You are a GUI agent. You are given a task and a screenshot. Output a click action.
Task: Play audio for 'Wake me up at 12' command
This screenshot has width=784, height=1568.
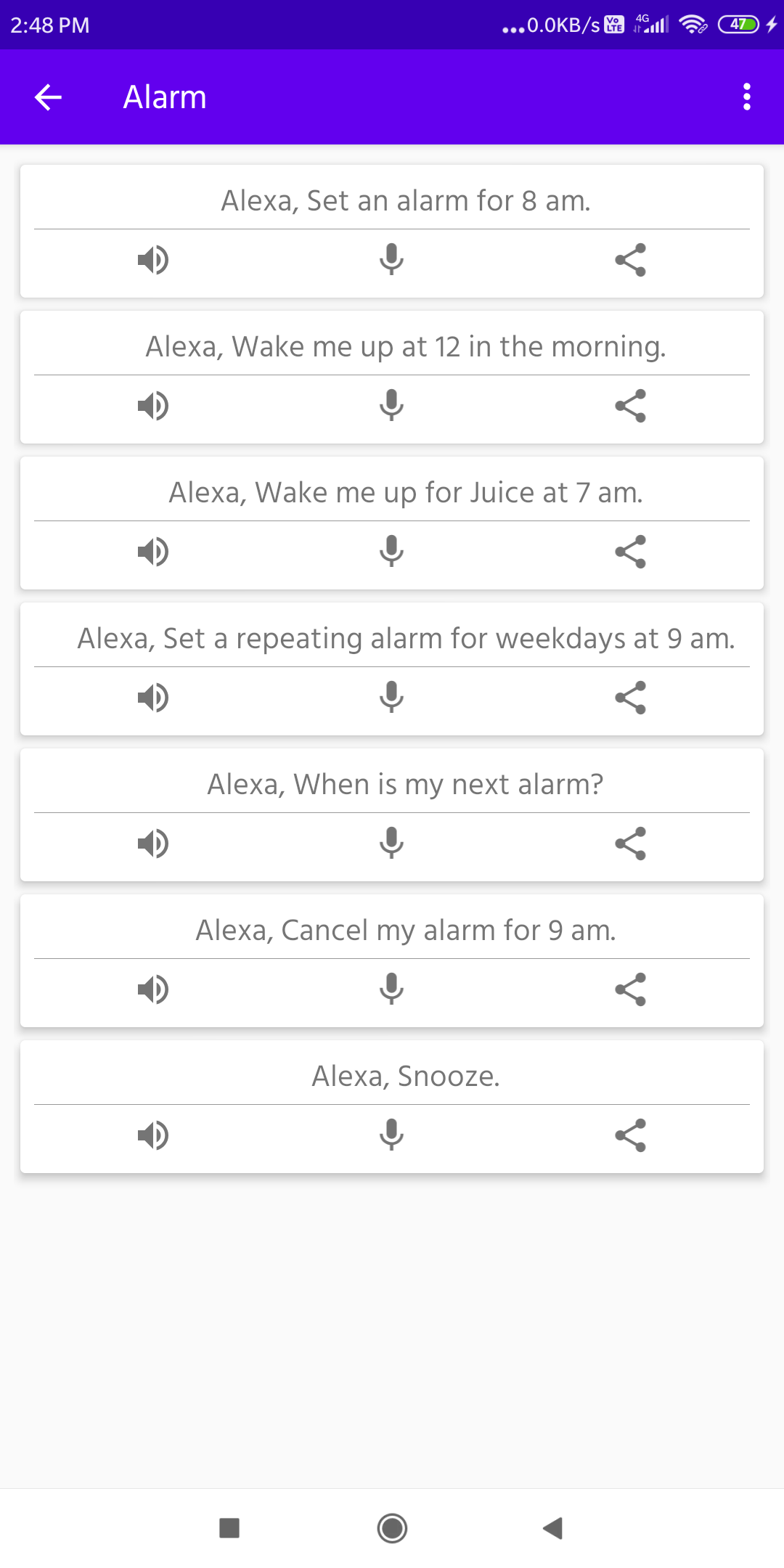153,406
